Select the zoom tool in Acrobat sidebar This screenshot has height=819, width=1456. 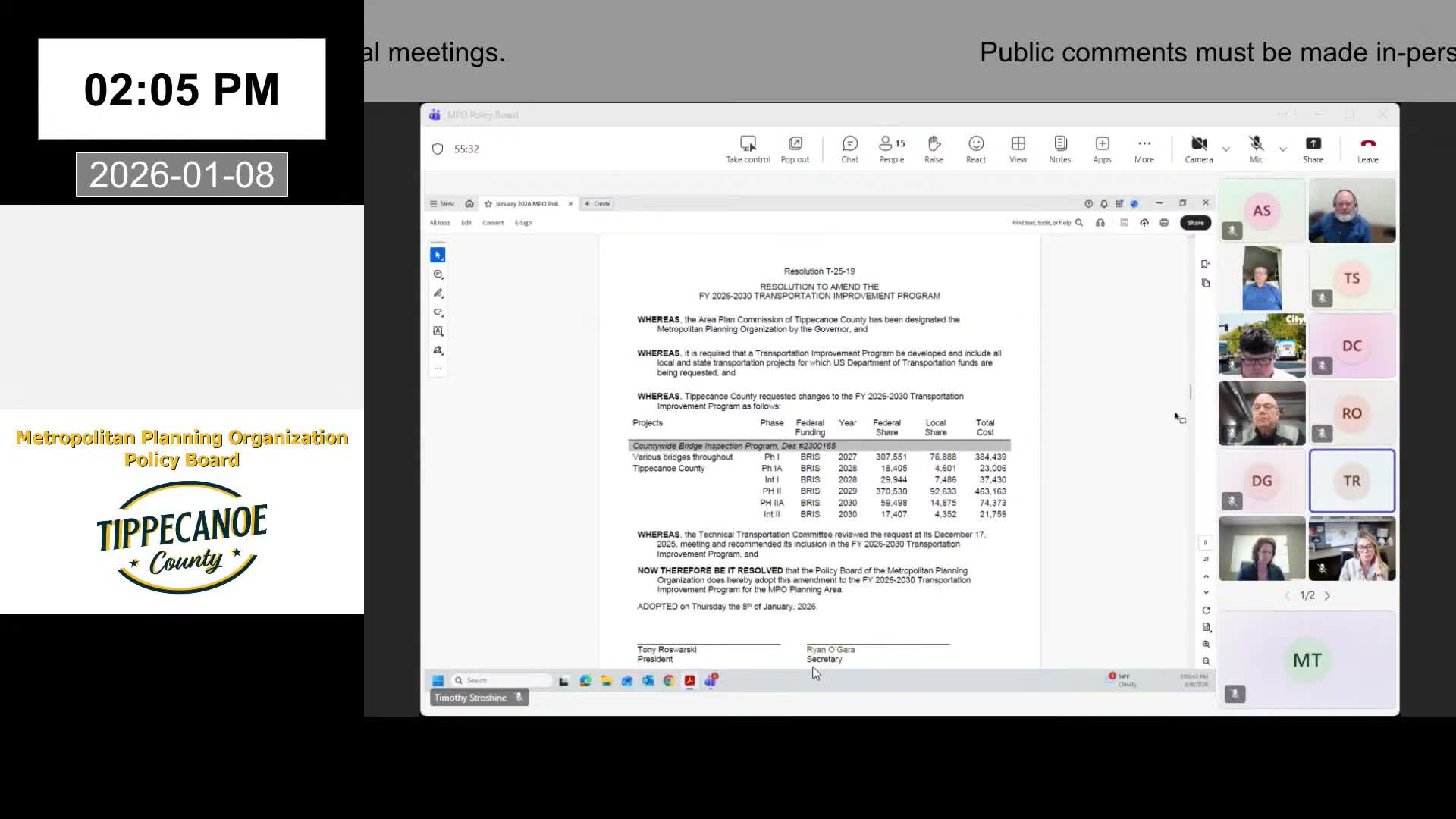(438, 274)
